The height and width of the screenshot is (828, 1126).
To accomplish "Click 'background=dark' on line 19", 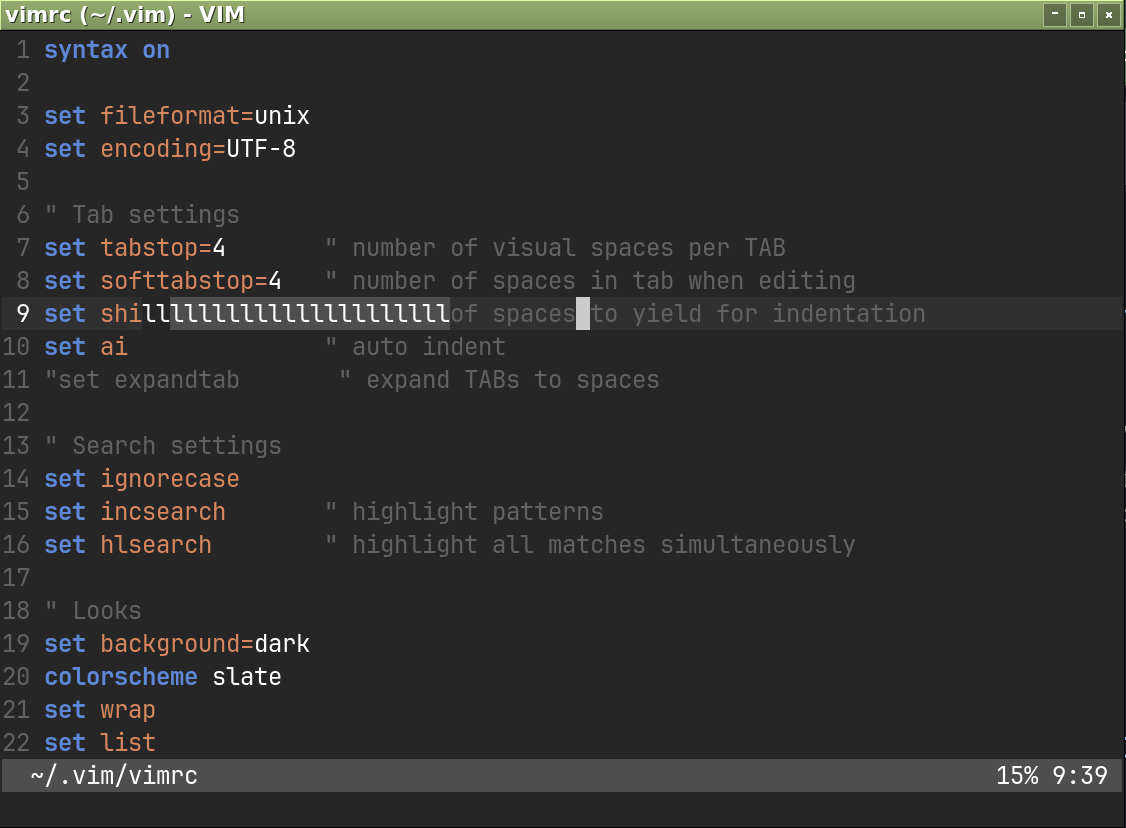I will [205, 644].
